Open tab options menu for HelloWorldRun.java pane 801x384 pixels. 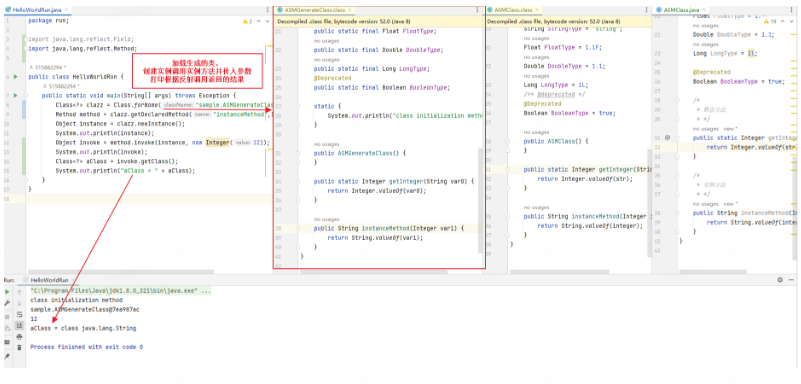tap(268, 10)
